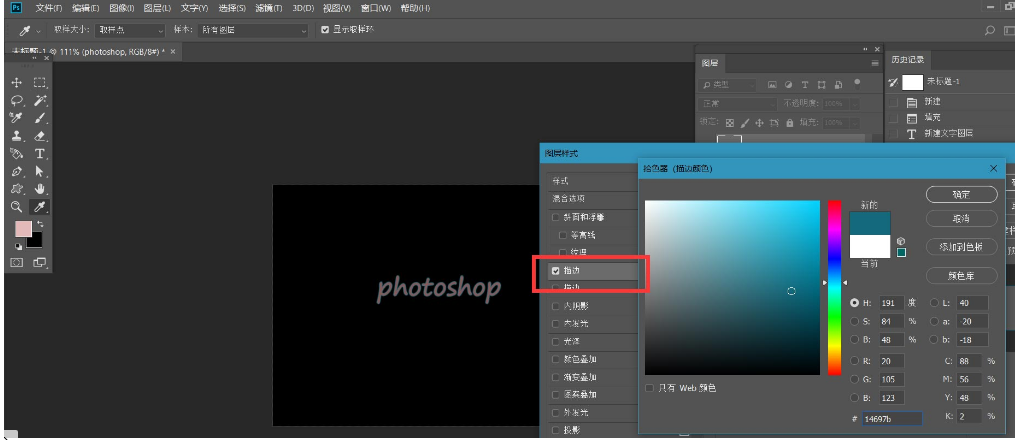Select the R (red) radio button
The image size is (1015, 440).
(x=855, y=360)
